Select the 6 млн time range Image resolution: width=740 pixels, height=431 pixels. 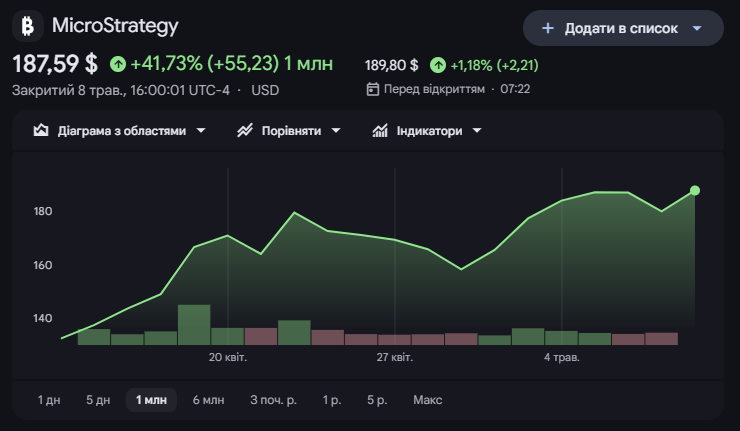209,400
